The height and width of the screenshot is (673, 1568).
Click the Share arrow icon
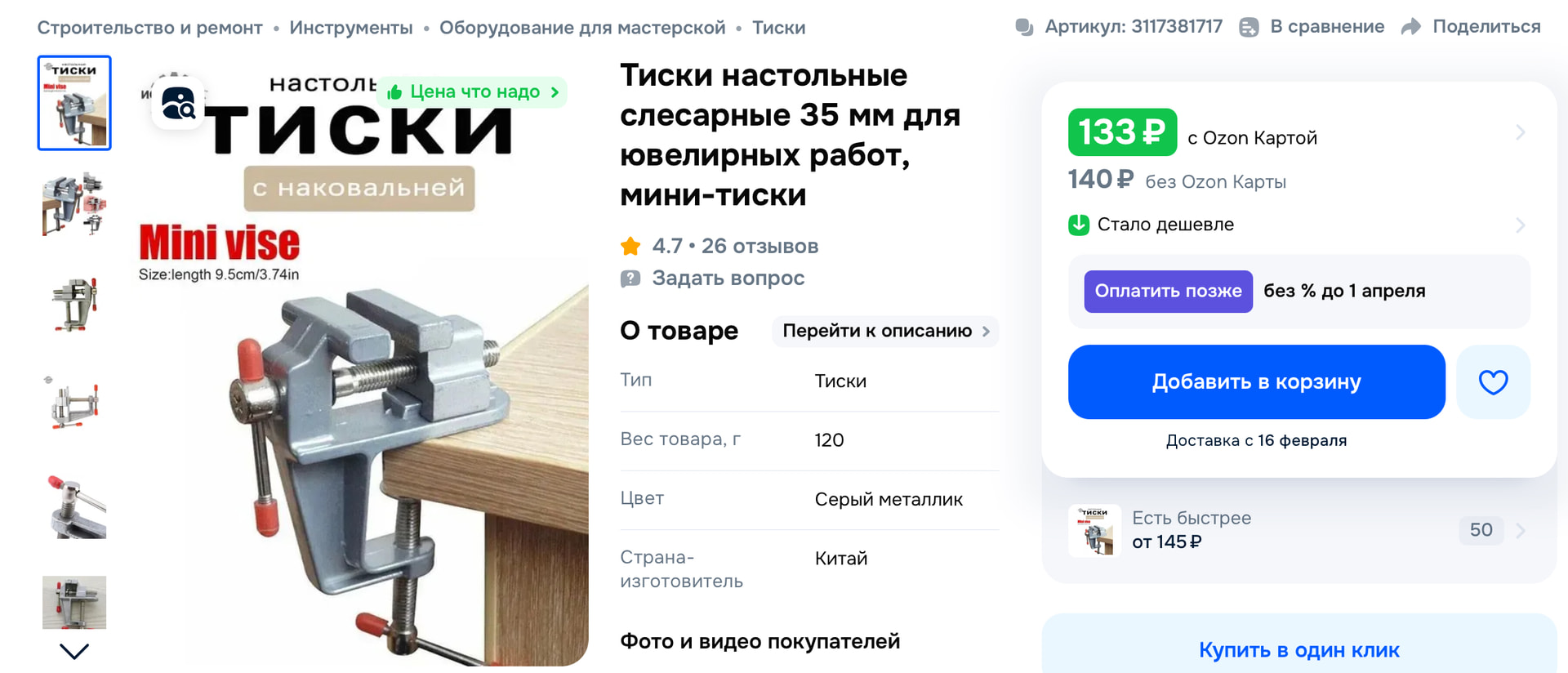tap(1411, 27)
